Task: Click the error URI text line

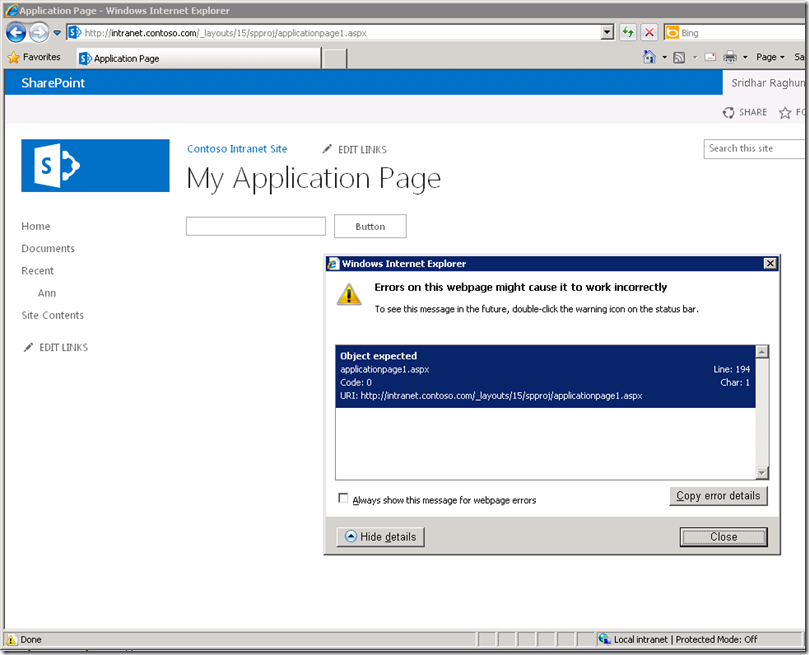Action: coord(491,396)
